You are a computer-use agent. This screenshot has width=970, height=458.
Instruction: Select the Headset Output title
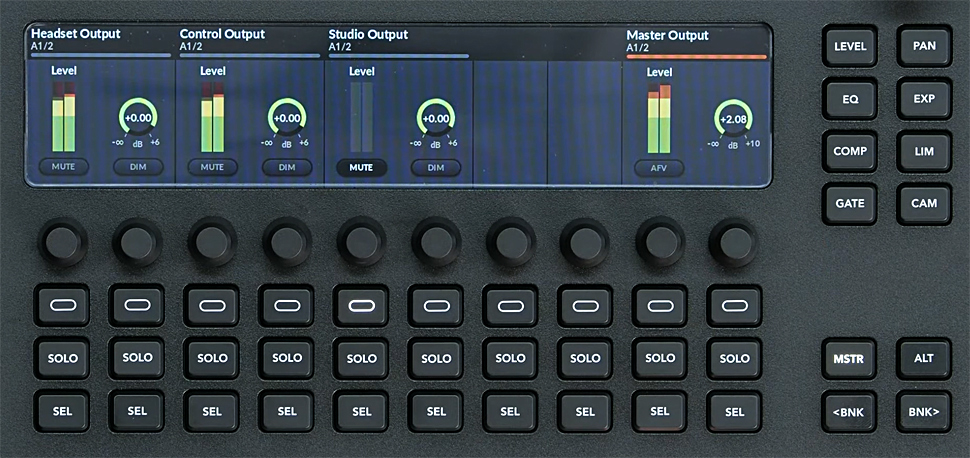75,33
